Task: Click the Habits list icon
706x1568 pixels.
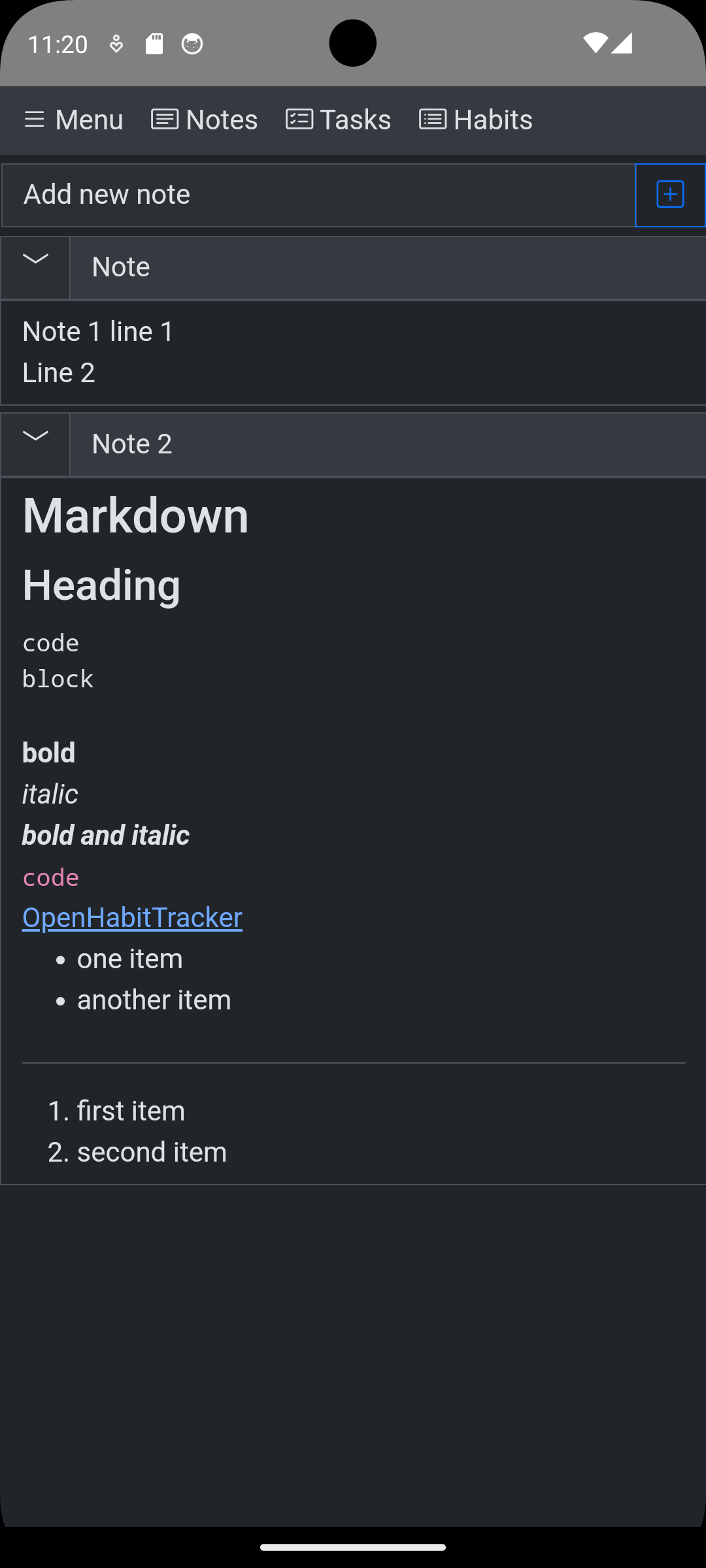Action: coord(433,120)
